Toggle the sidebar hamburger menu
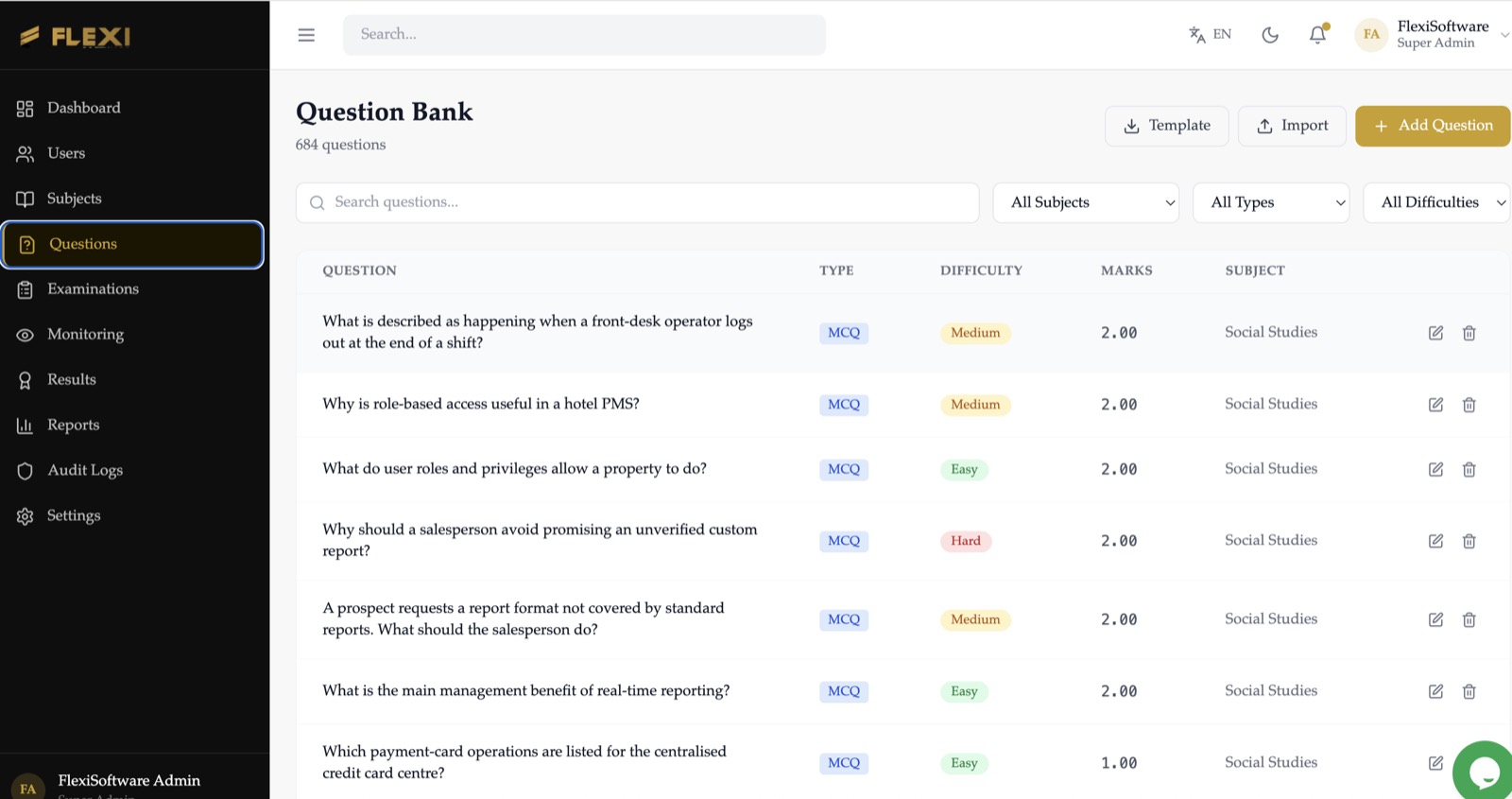The image size is (1512, 799). coord(306,35)
